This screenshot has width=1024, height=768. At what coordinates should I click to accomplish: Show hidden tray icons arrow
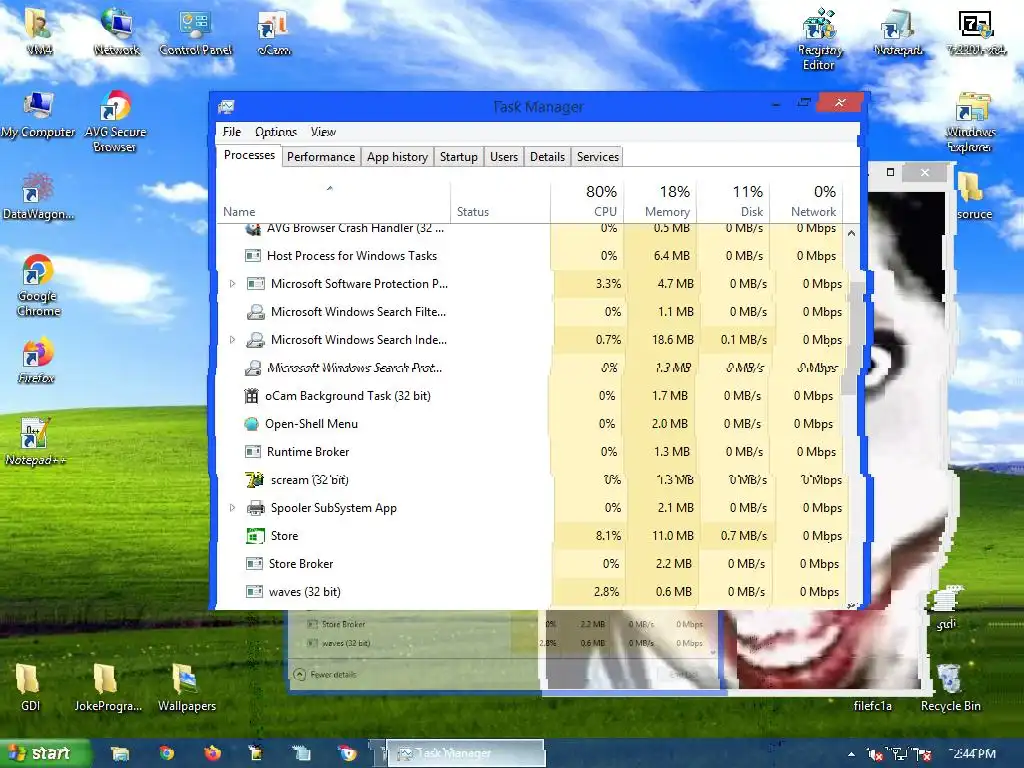(851, 754)
